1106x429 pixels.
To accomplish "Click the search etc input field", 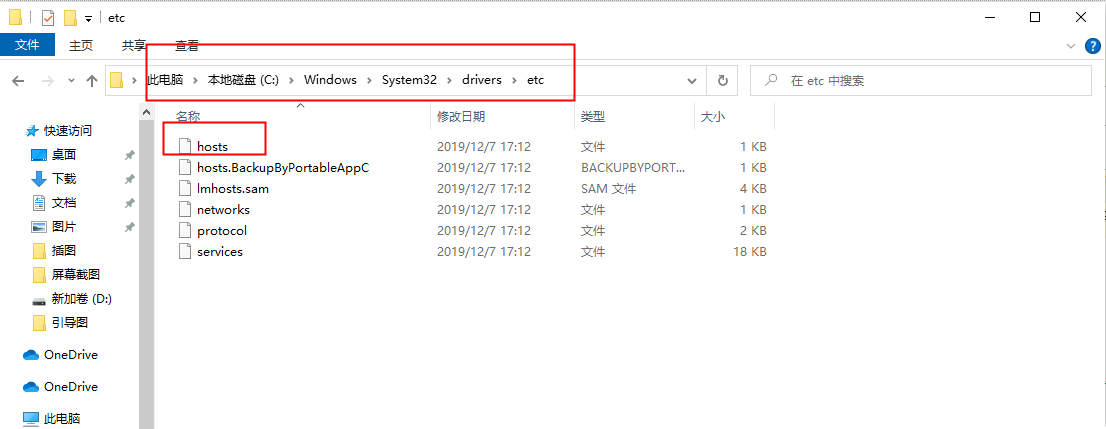I will 920,80.
